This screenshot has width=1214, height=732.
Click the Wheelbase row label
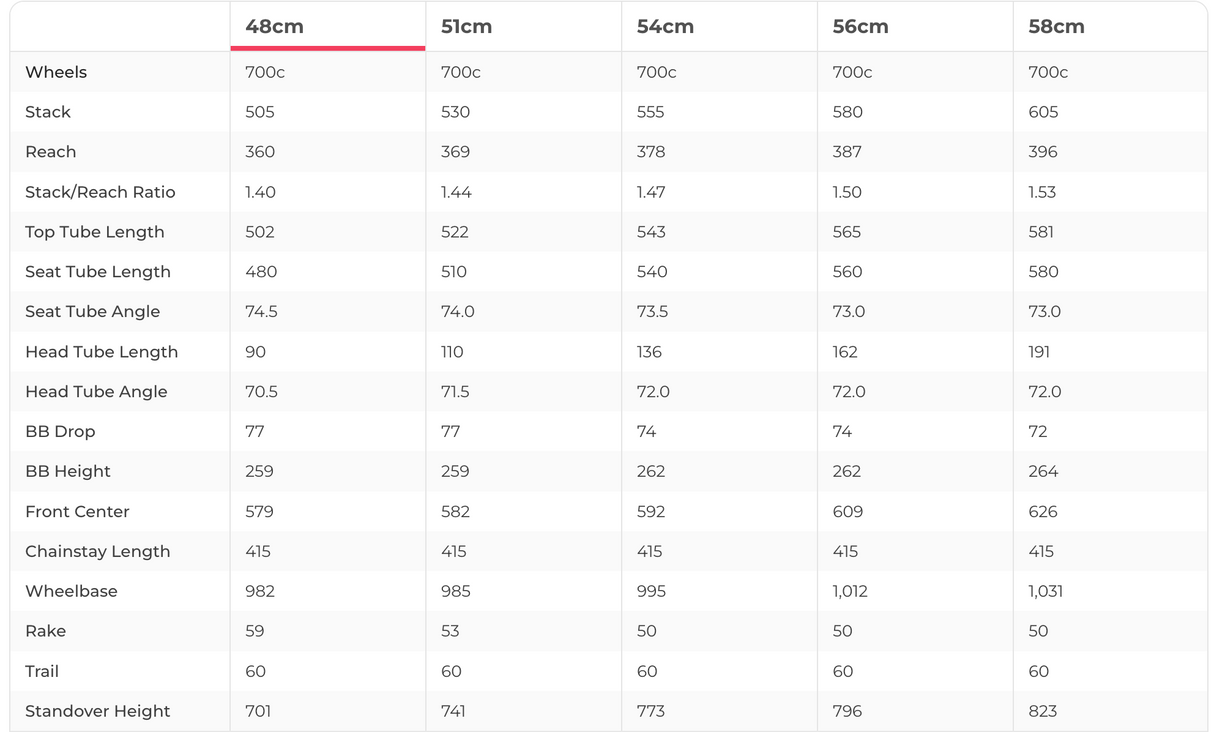(71, 592)
